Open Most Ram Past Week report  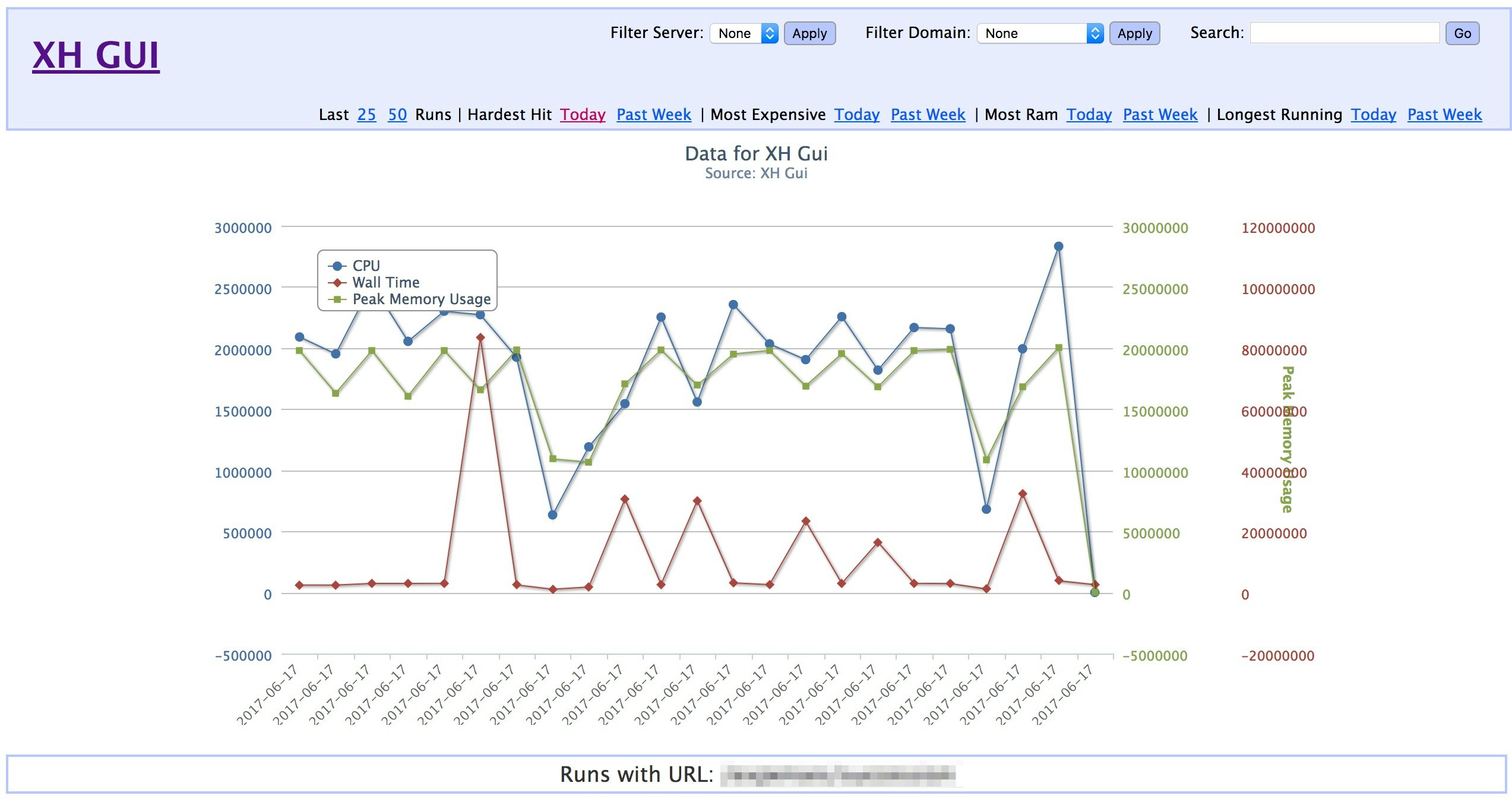coord(1160,114)
